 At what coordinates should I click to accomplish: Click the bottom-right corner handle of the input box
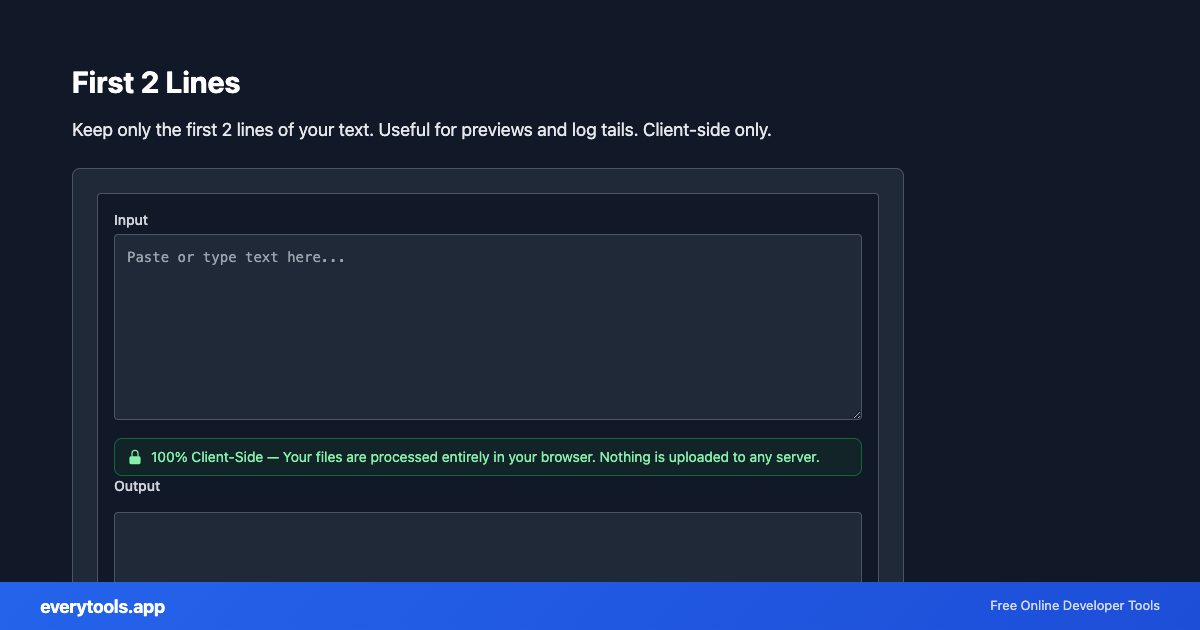coord(857,413)
